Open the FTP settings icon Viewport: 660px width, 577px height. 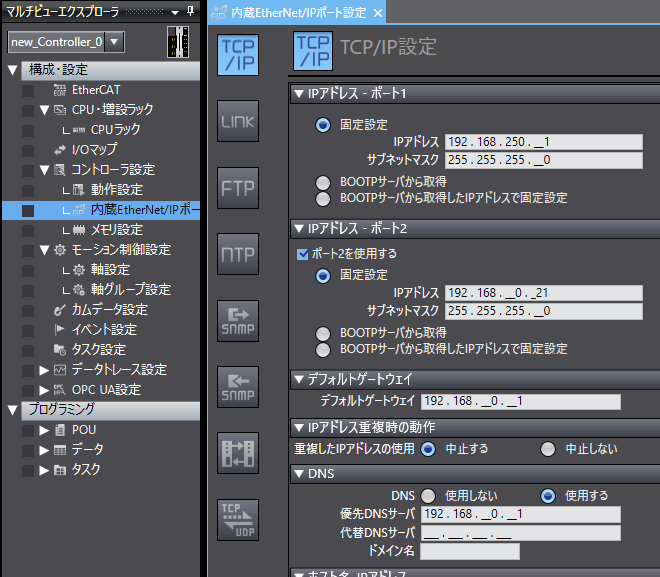tap(237, 187)
